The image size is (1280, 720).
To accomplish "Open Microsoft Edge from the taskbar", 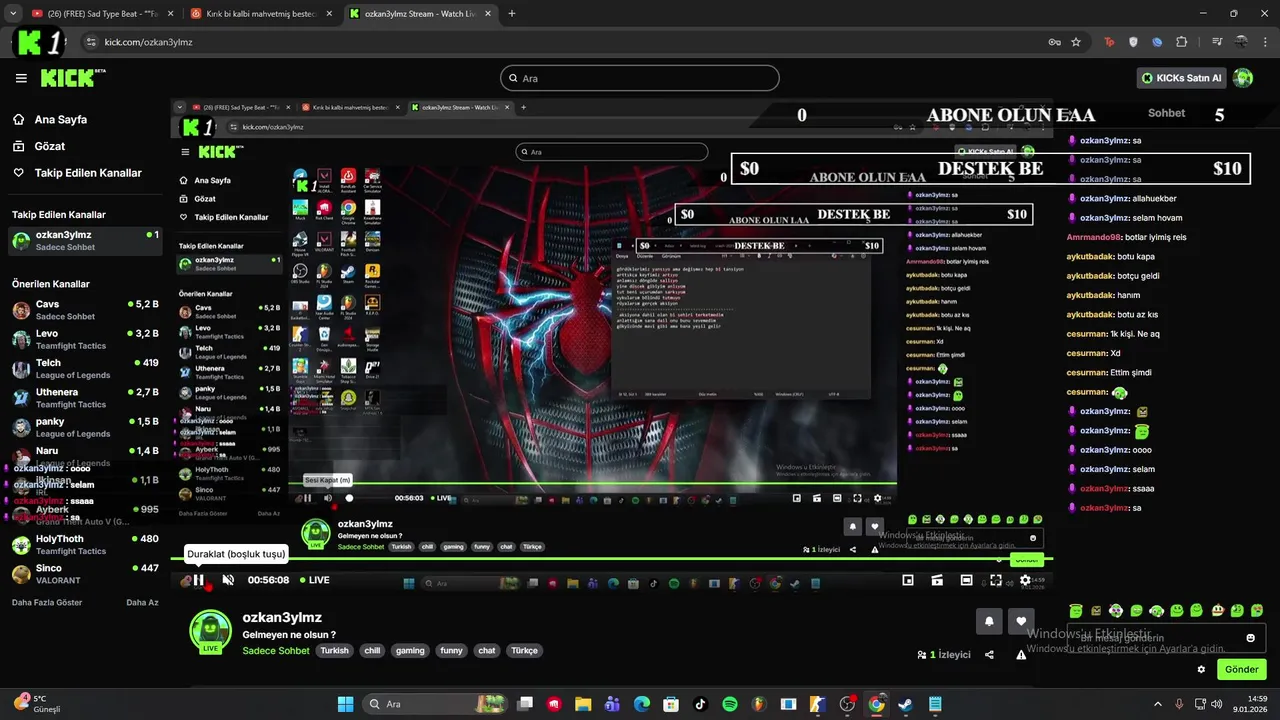I will 642,704.
